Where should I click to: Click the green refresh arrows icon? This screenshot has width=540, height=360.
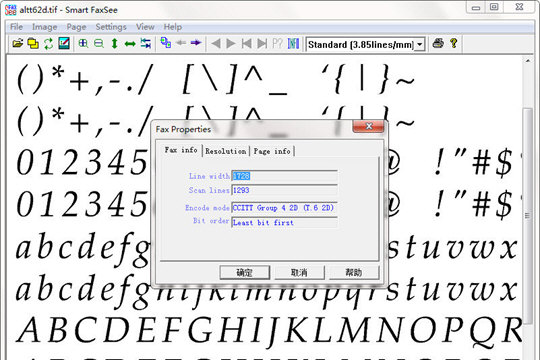pos(49,44)
